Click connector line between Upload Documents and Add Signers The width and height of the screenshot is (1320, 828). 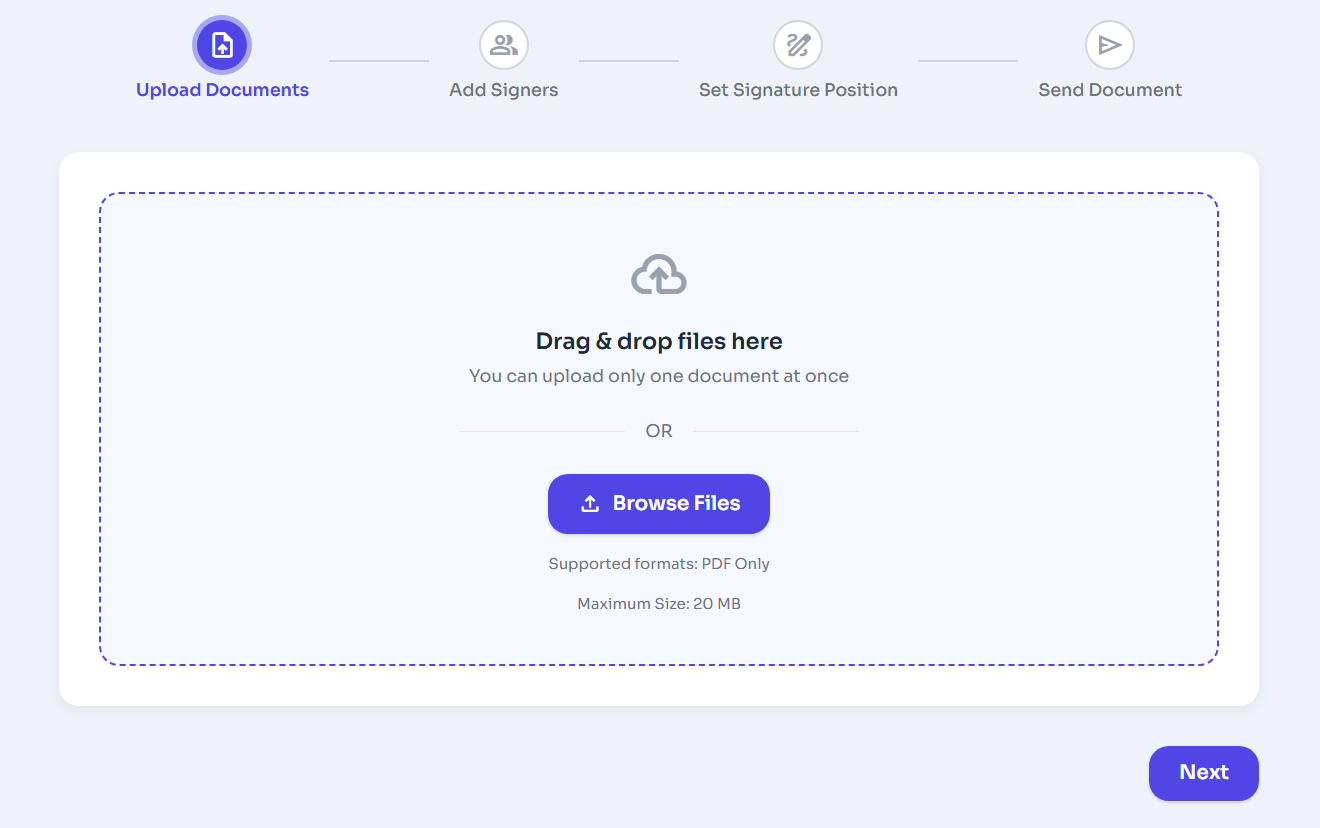click(379, 61)
